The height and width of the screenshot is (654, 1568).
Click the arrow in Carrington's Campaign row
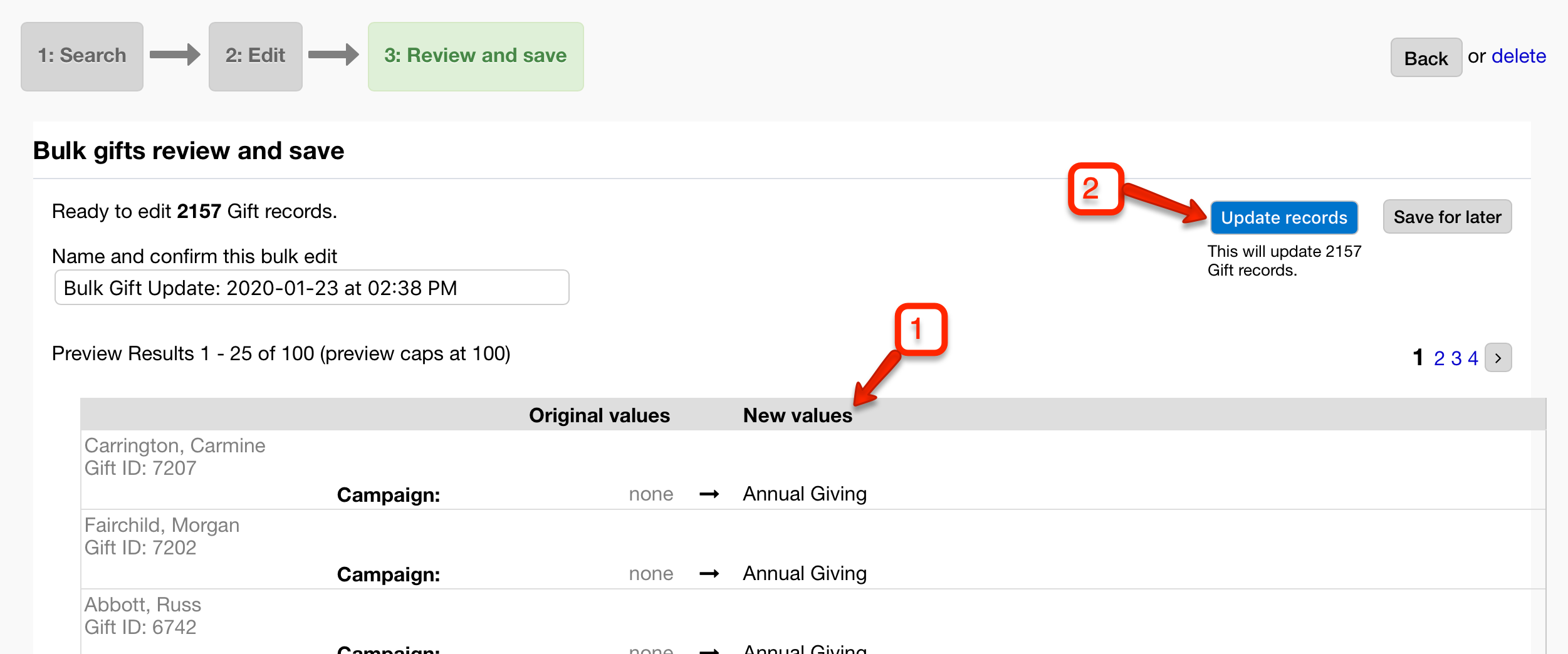pos(709,494)
